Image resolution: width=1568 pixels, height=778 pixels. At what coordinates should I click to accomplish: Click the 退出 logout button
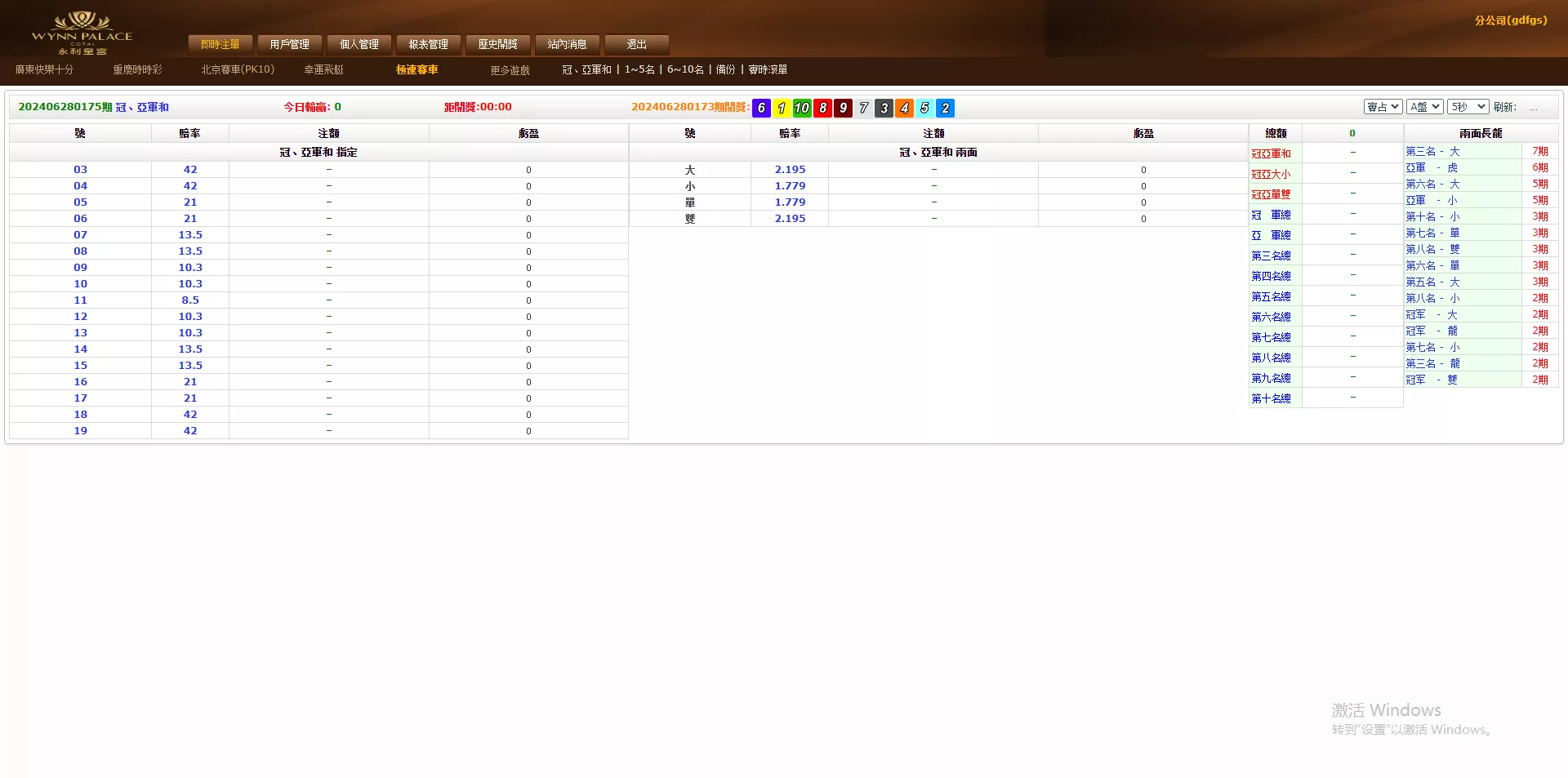(x=637, y=44)
